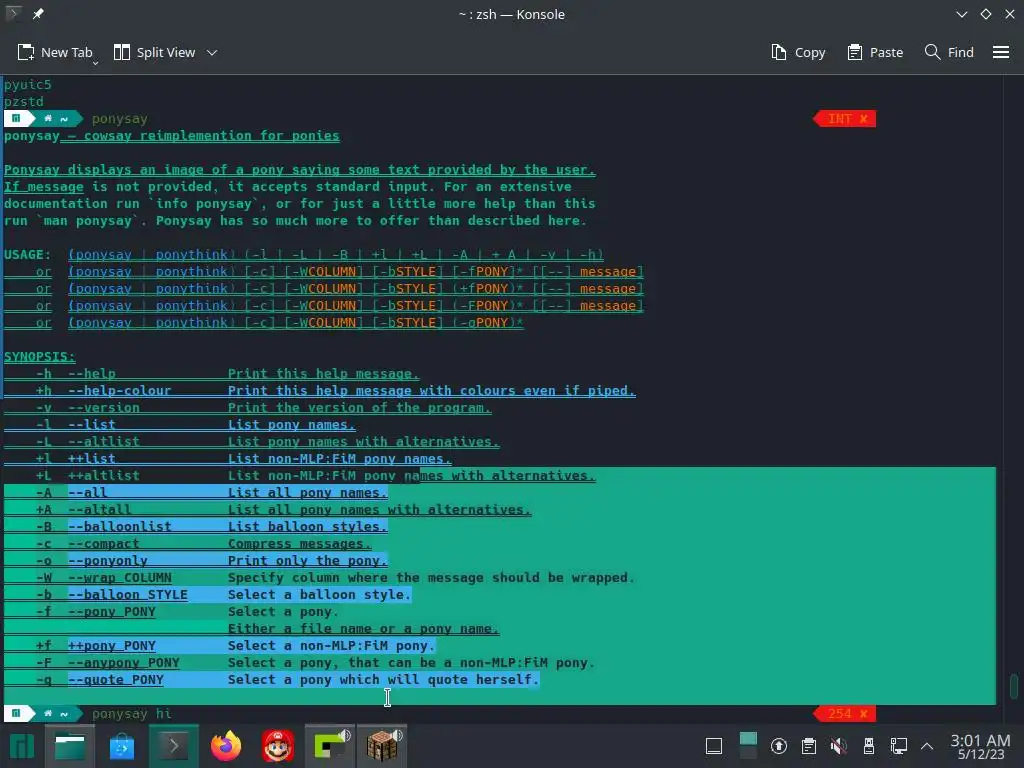Click the '++pony PONY' option text
Image resolution: width=1024 pixels, height=768 pixels.
pos(112,645)
